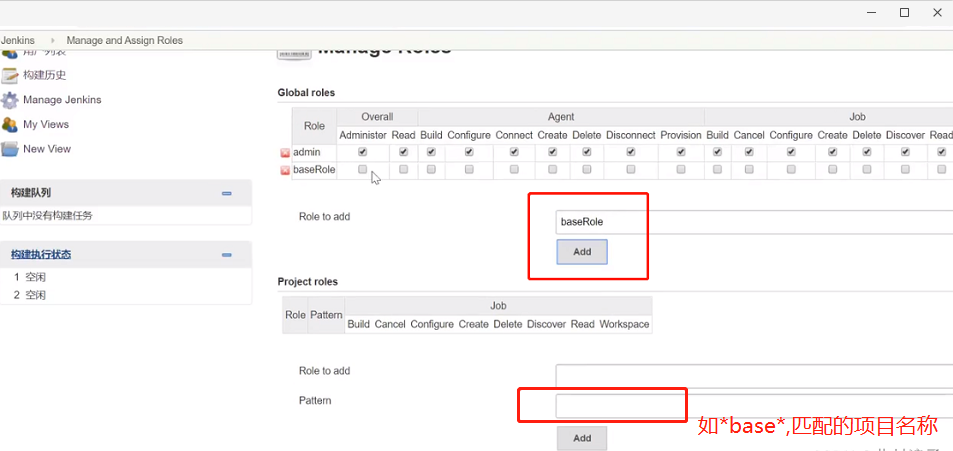The height and width of the screenshot is (451, 953).
Task: Click the Agent column group header
Action: 561,117
